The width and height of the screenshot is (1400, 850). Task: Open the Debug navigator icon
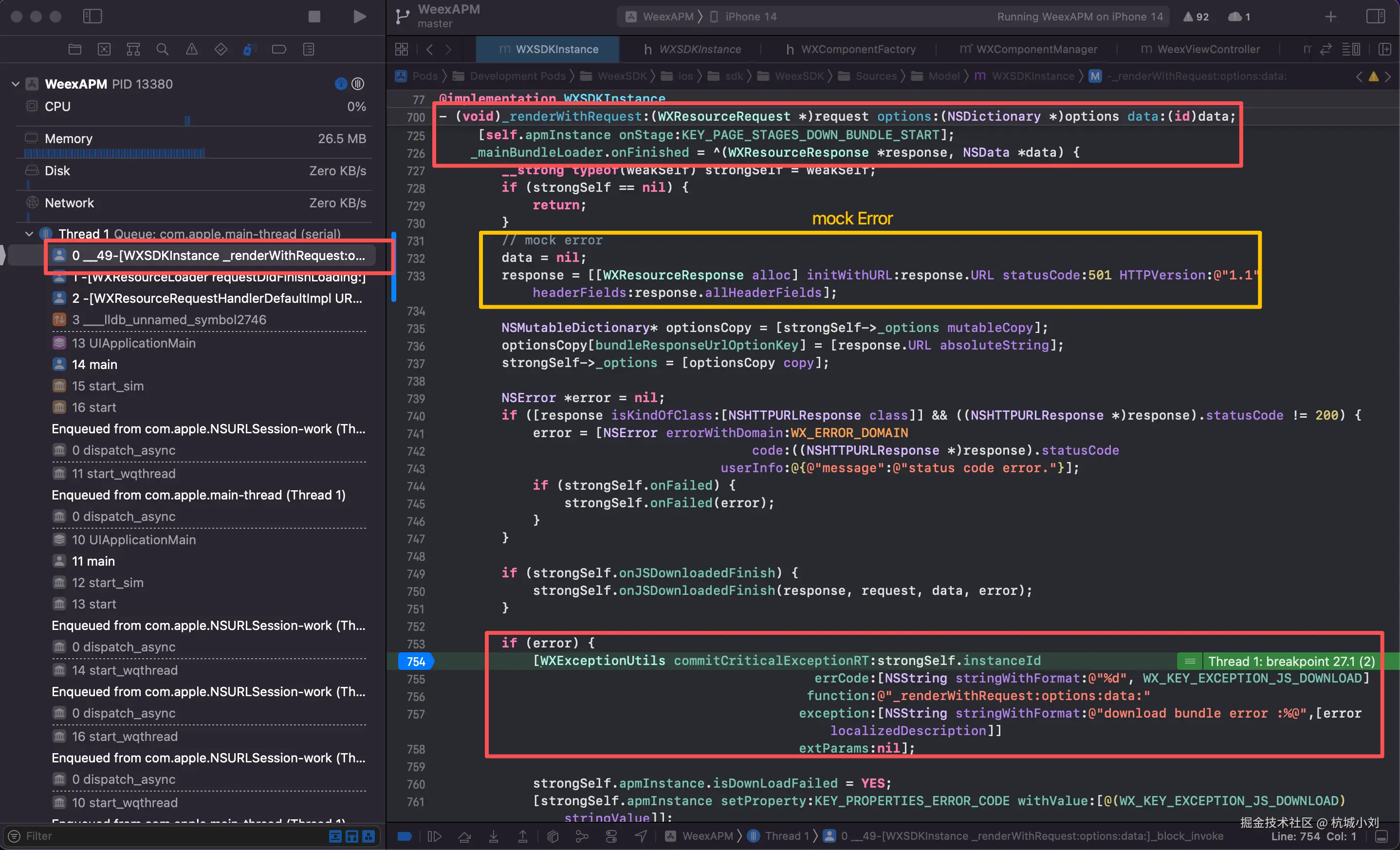click(x=250, y=50)
